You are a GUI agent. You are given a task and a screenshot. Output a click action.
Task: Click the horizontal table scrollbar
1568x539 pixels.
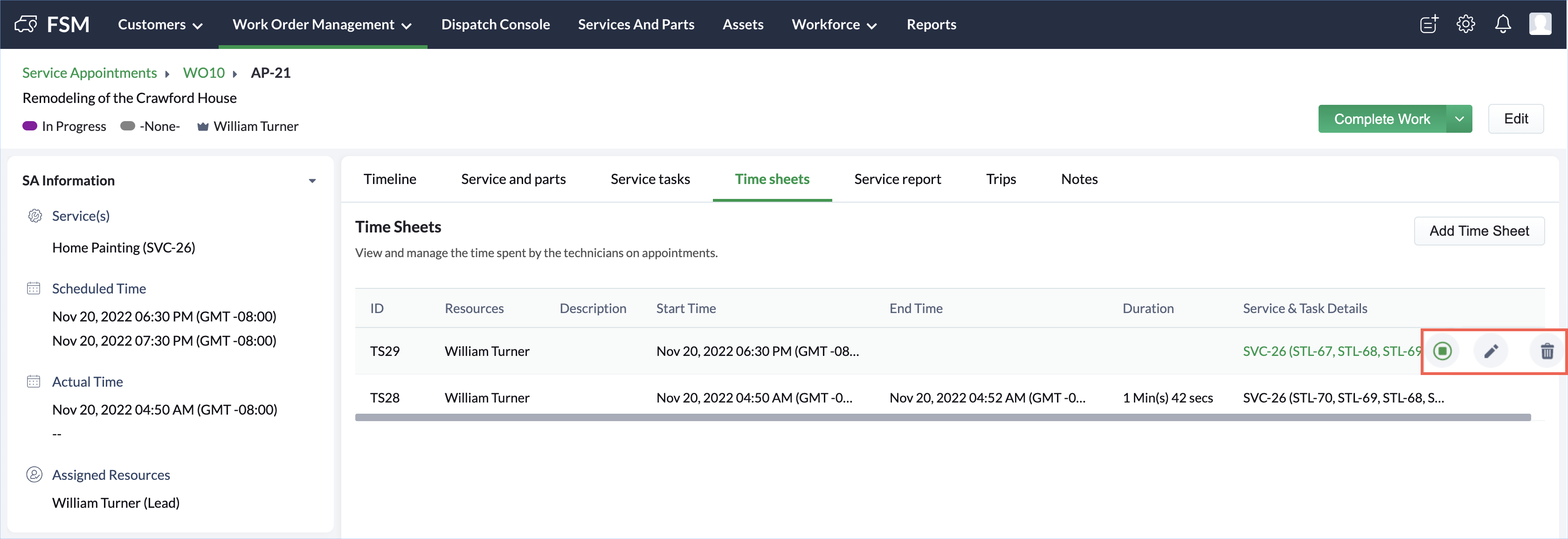coord(942,417)
